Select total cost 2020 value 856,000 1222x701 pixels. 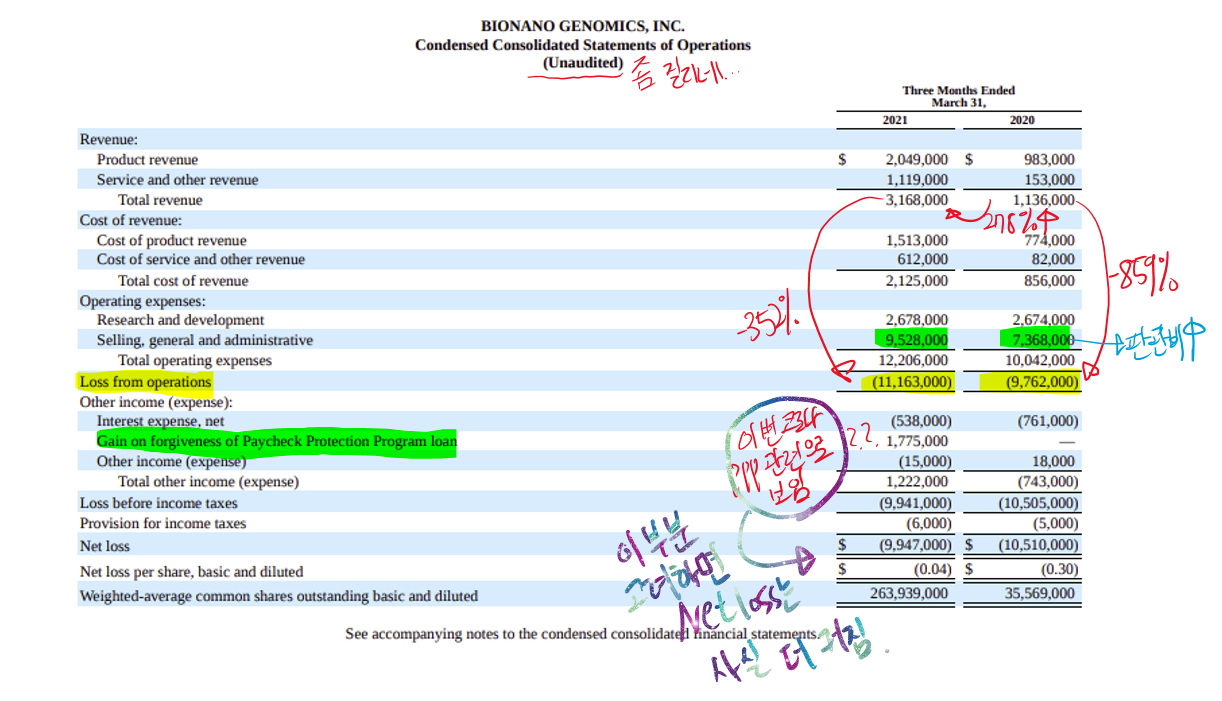coord(1050,281)
